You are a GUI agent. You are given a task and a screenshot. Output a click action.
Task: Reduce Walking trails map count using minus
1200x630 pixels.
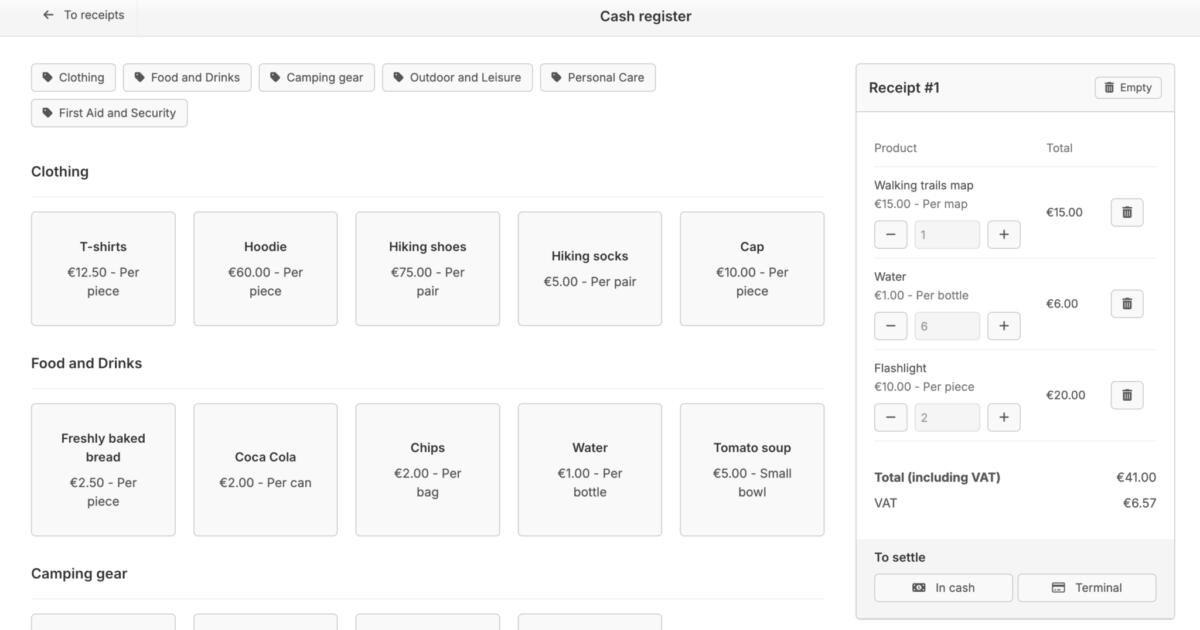[890, 234]
